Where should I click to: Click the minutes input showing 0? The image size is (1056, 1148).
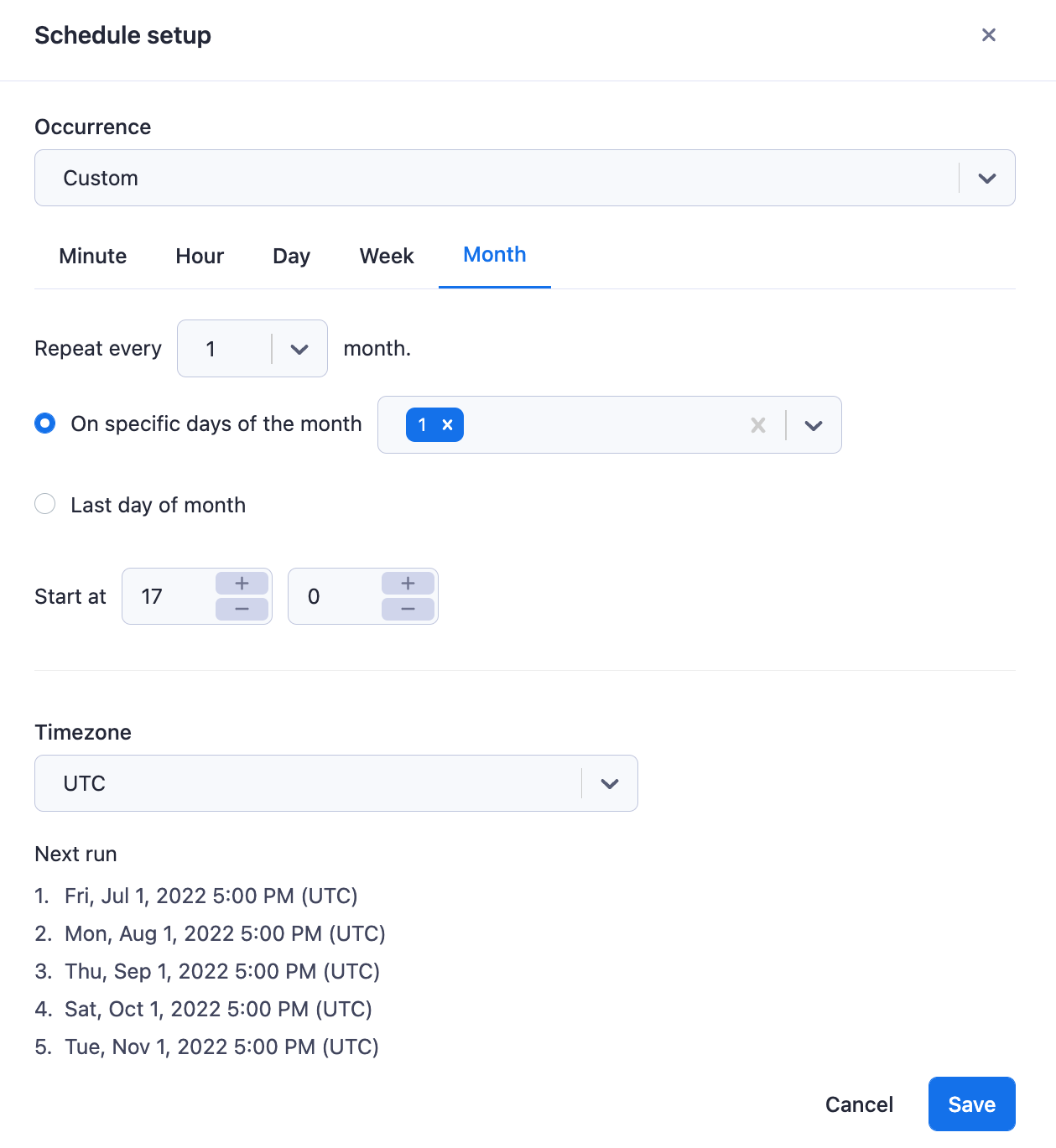[331, 596]
